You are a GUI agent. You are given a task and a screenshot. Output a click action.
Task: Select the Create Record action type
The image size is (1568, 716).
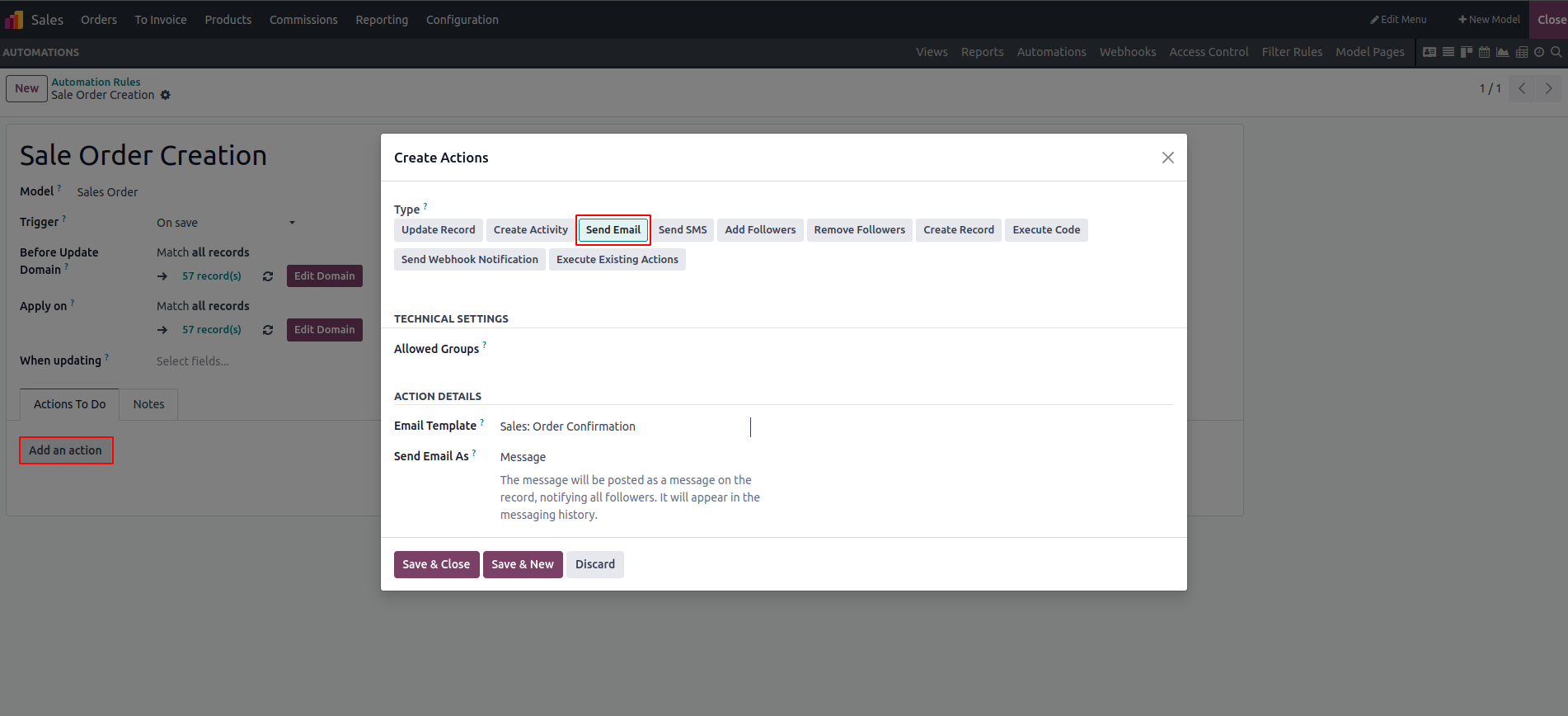pos(959,230)
